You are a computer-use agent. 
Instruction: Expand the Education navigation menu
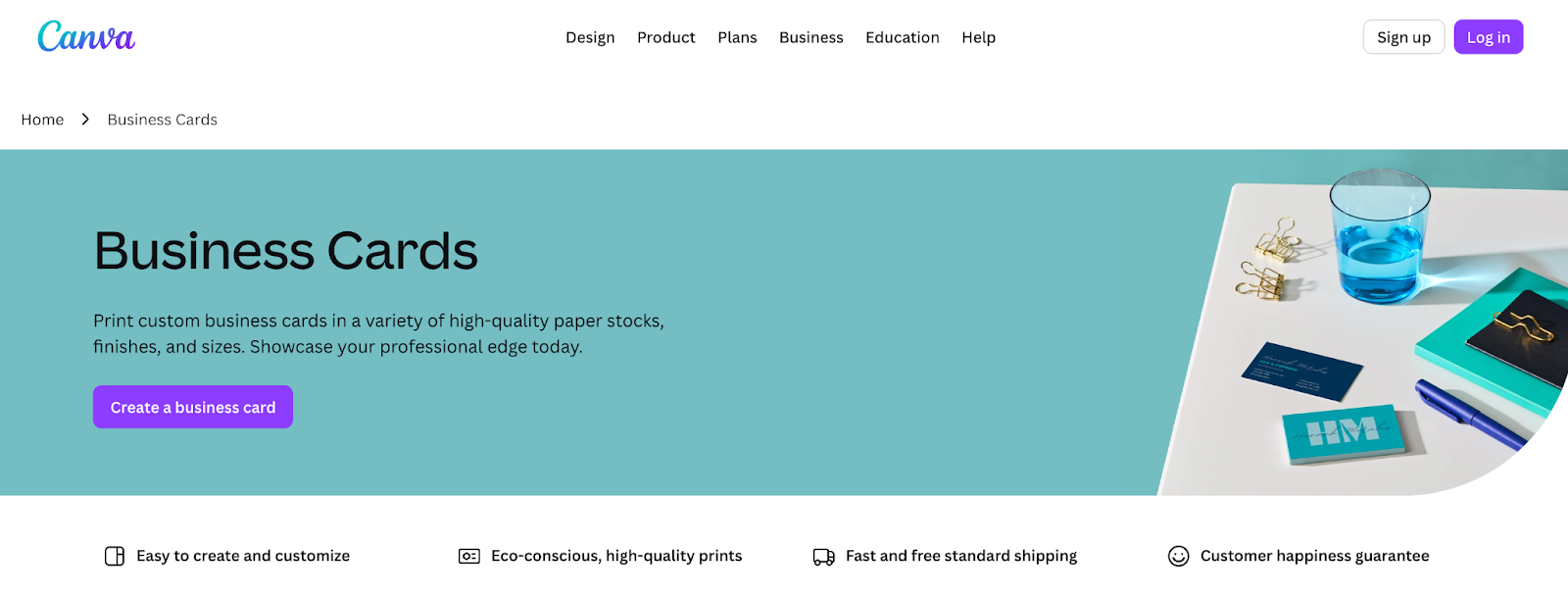click(902, 37)
